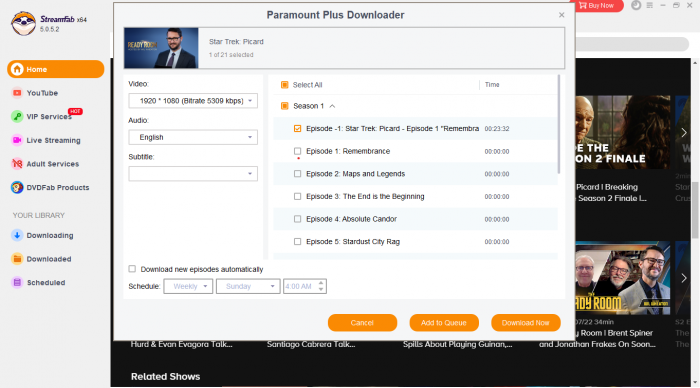Screen dimensions: 700x388
Task: Open the Subtitle dropdown
Action: tap(193, 174)
